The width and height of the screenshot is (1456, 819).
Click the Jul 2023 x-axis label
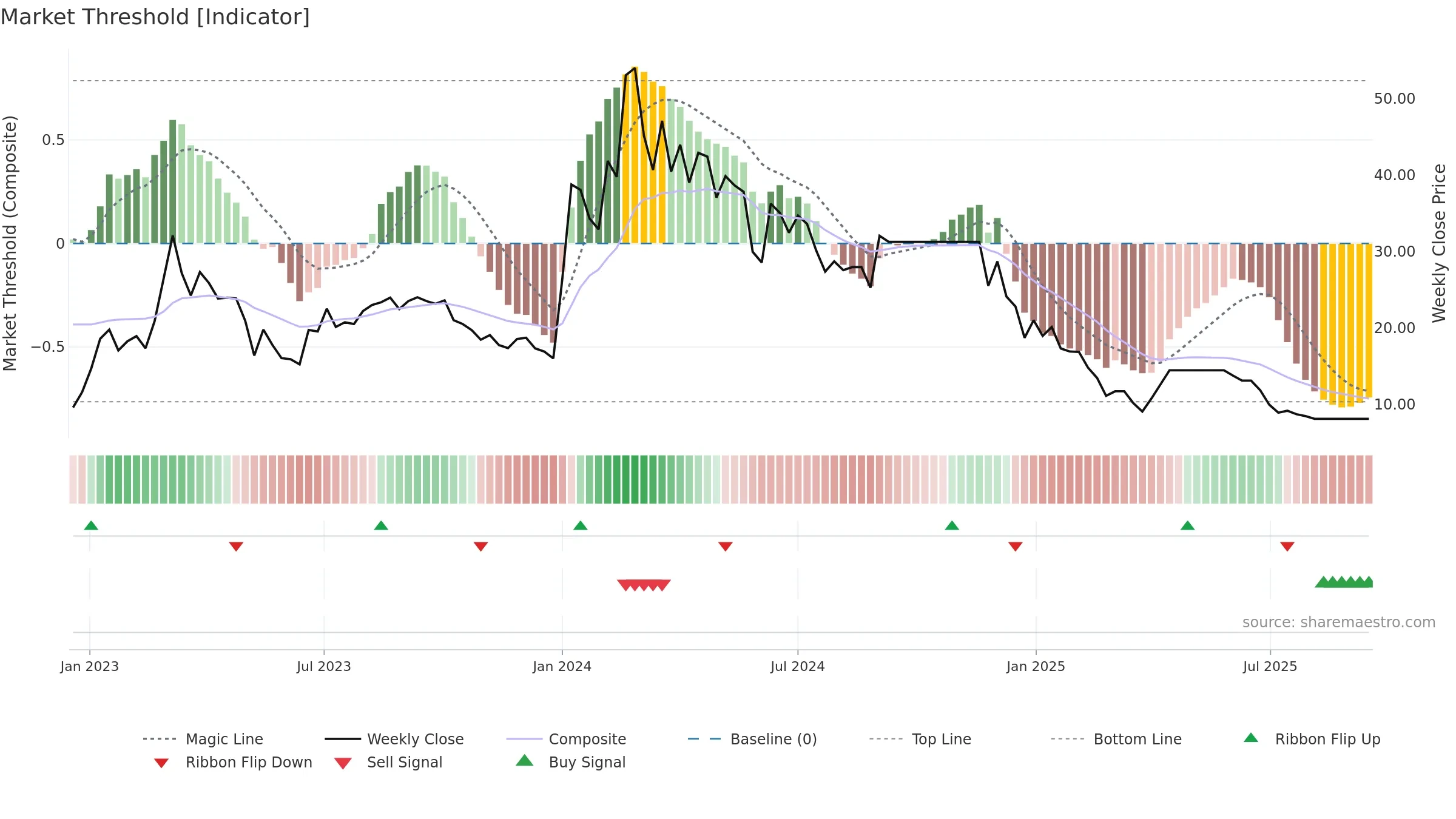click(x=324, y=667)
